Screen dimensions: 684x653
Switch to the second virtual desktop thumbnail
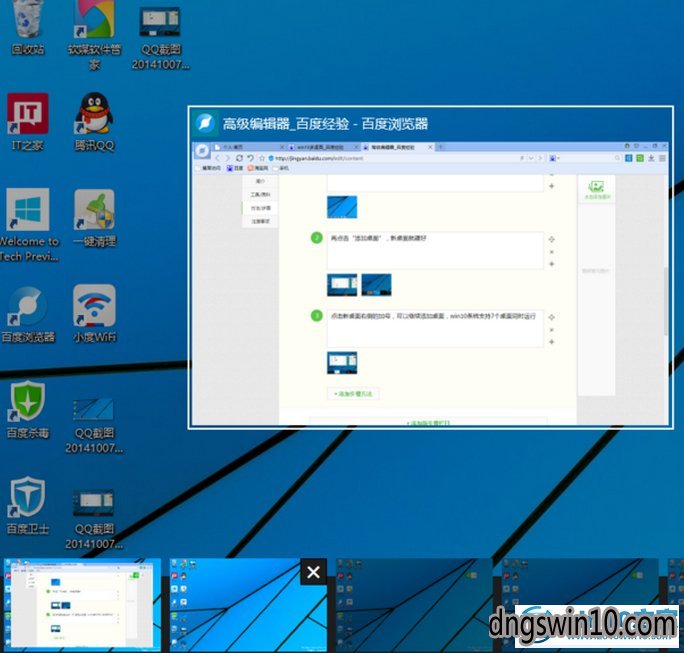pyautogui.click(x=248, y=605)
